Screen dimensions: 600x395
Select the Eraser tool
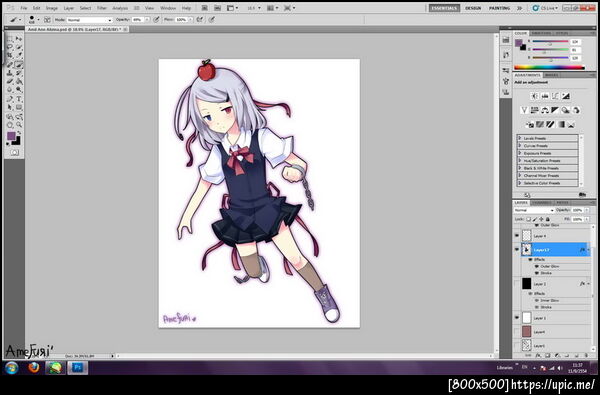[x=10, y=81]
